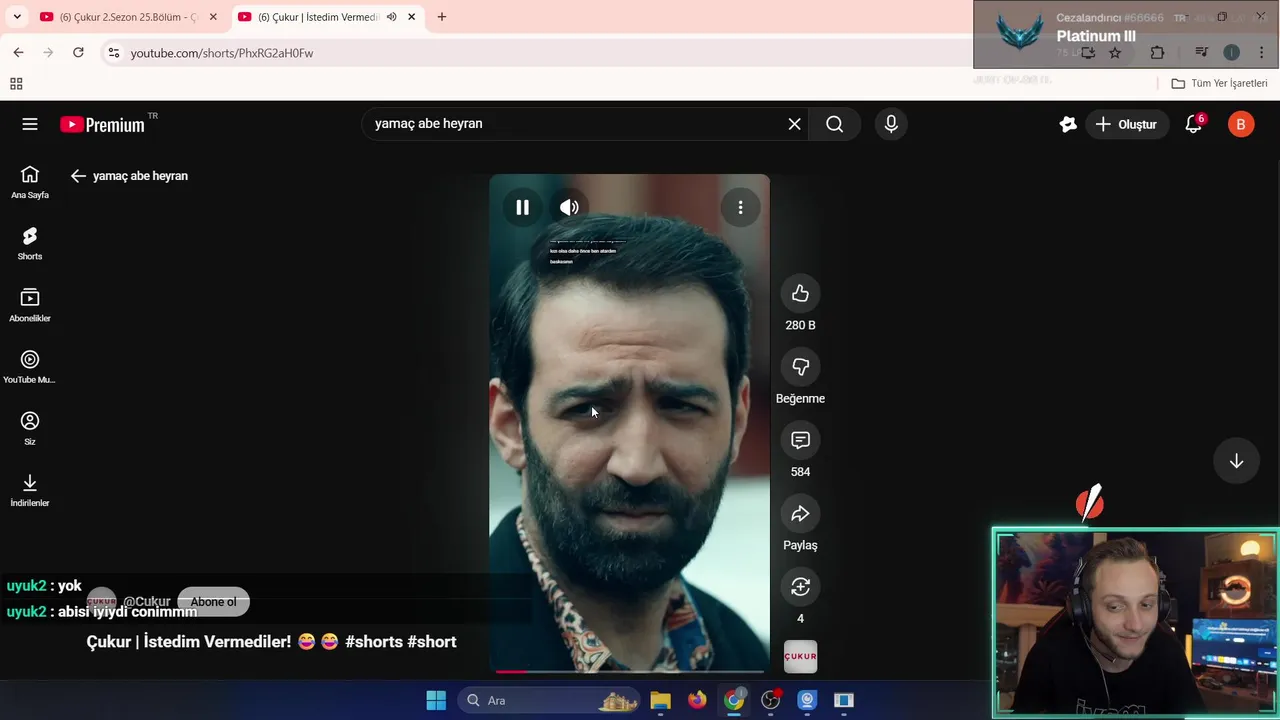Viewport: 1280px width, 720px height.
Task: Open the three-dot menu on the Shorts player
Action: (x=740, y=207)
